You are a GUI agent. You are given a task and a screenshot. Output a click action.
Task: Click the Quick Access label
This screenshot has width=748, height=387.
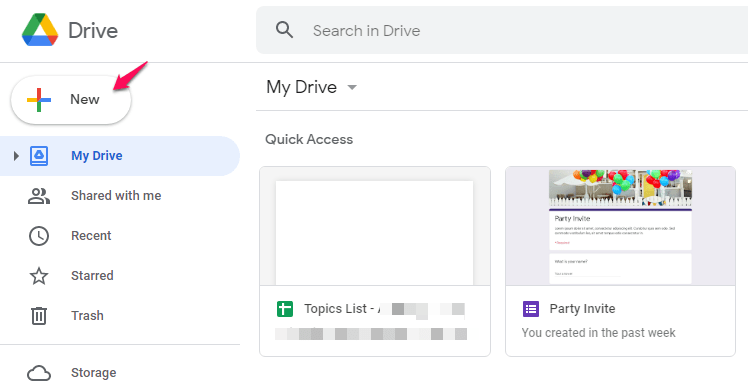click(x=309, y=139)
